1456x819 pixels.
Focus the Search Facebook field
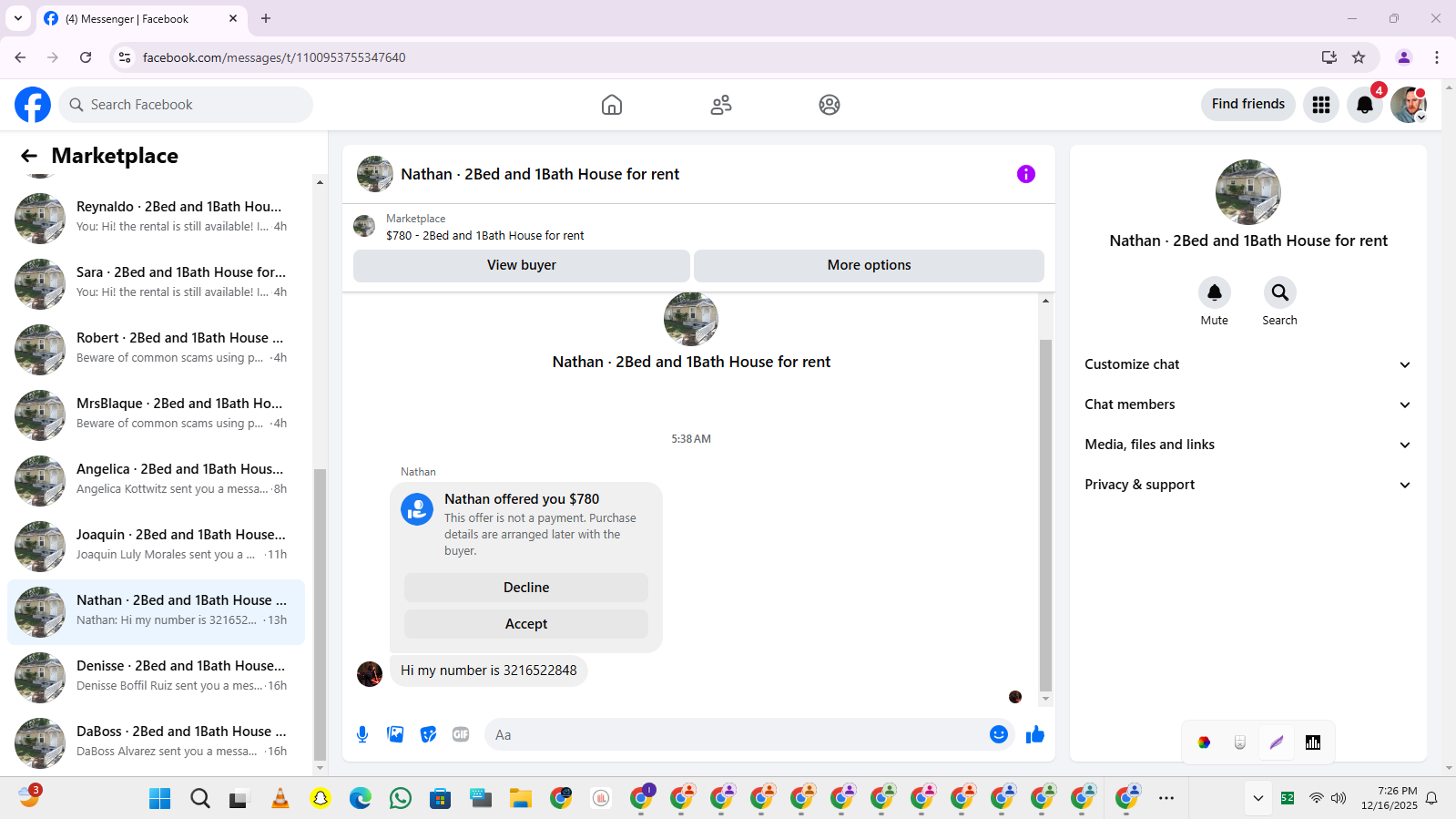186,105
